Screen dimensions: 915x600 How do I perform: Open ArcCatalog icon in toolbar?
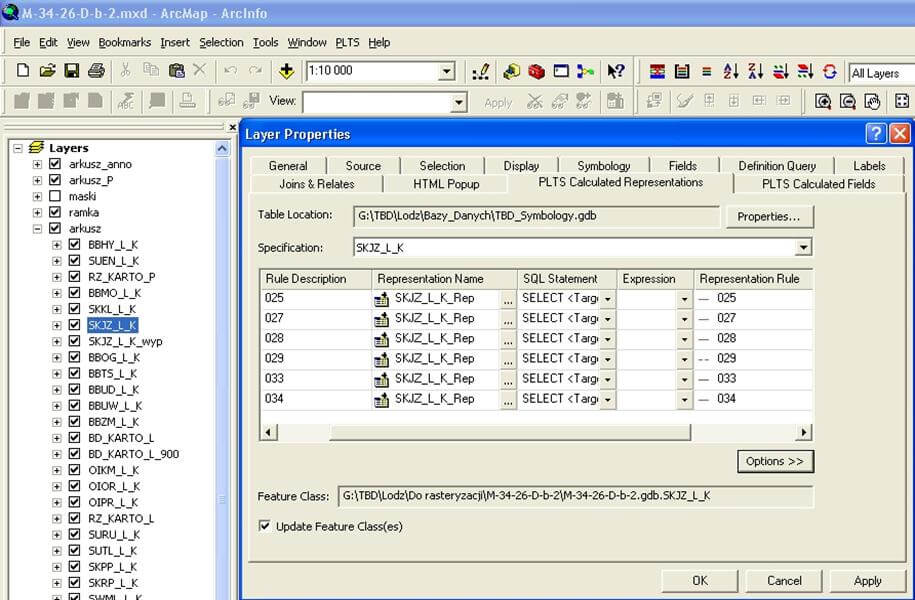pyautogui.click(x=512, y=71)
